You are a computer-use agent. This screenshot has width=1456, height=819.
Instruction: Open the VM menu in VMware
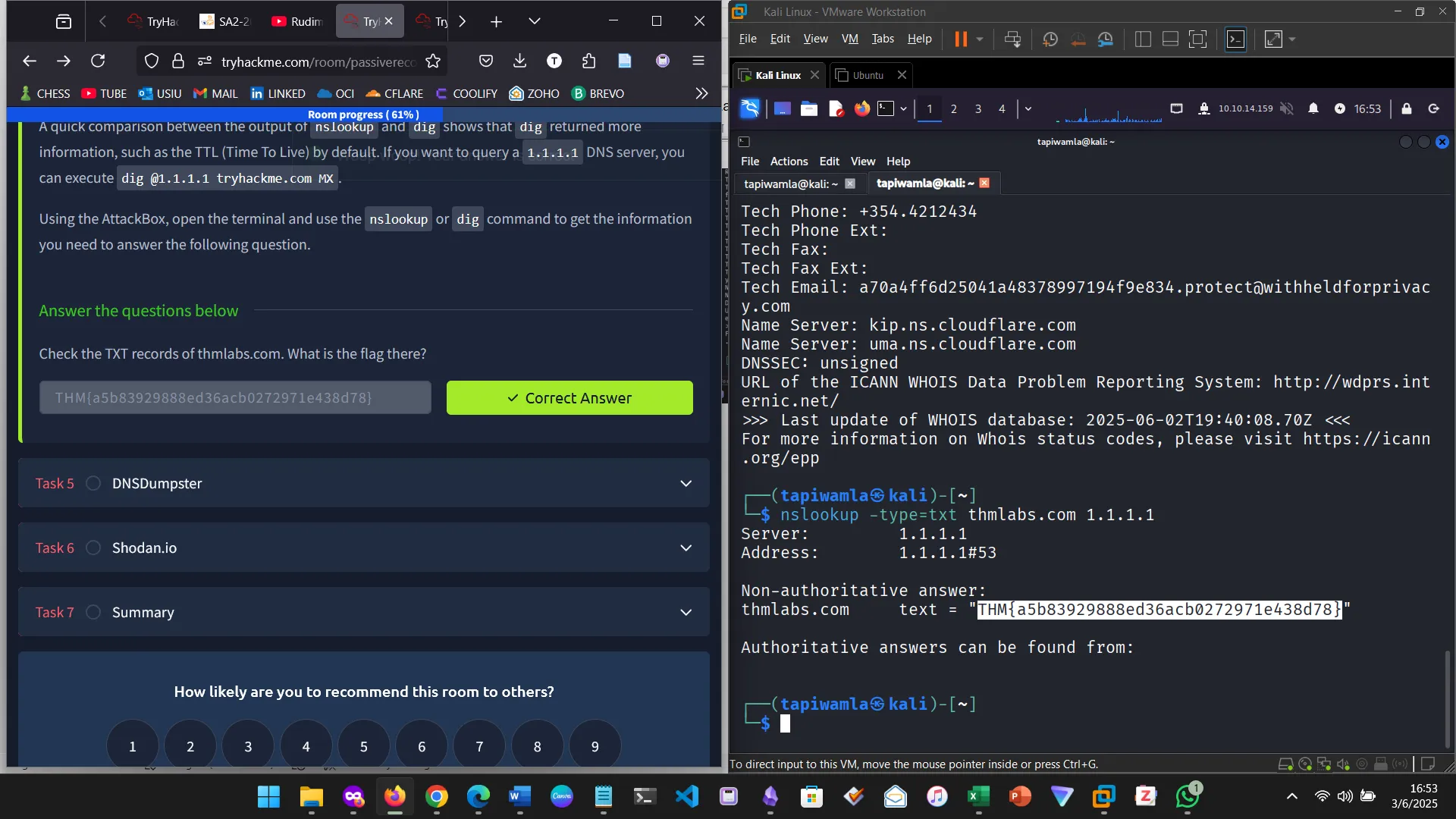click(849, 39)
